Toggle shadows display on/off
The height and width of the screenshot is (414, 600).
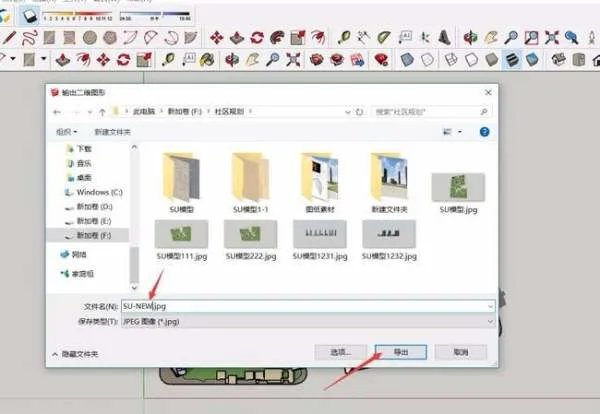(x=29, y=16)
